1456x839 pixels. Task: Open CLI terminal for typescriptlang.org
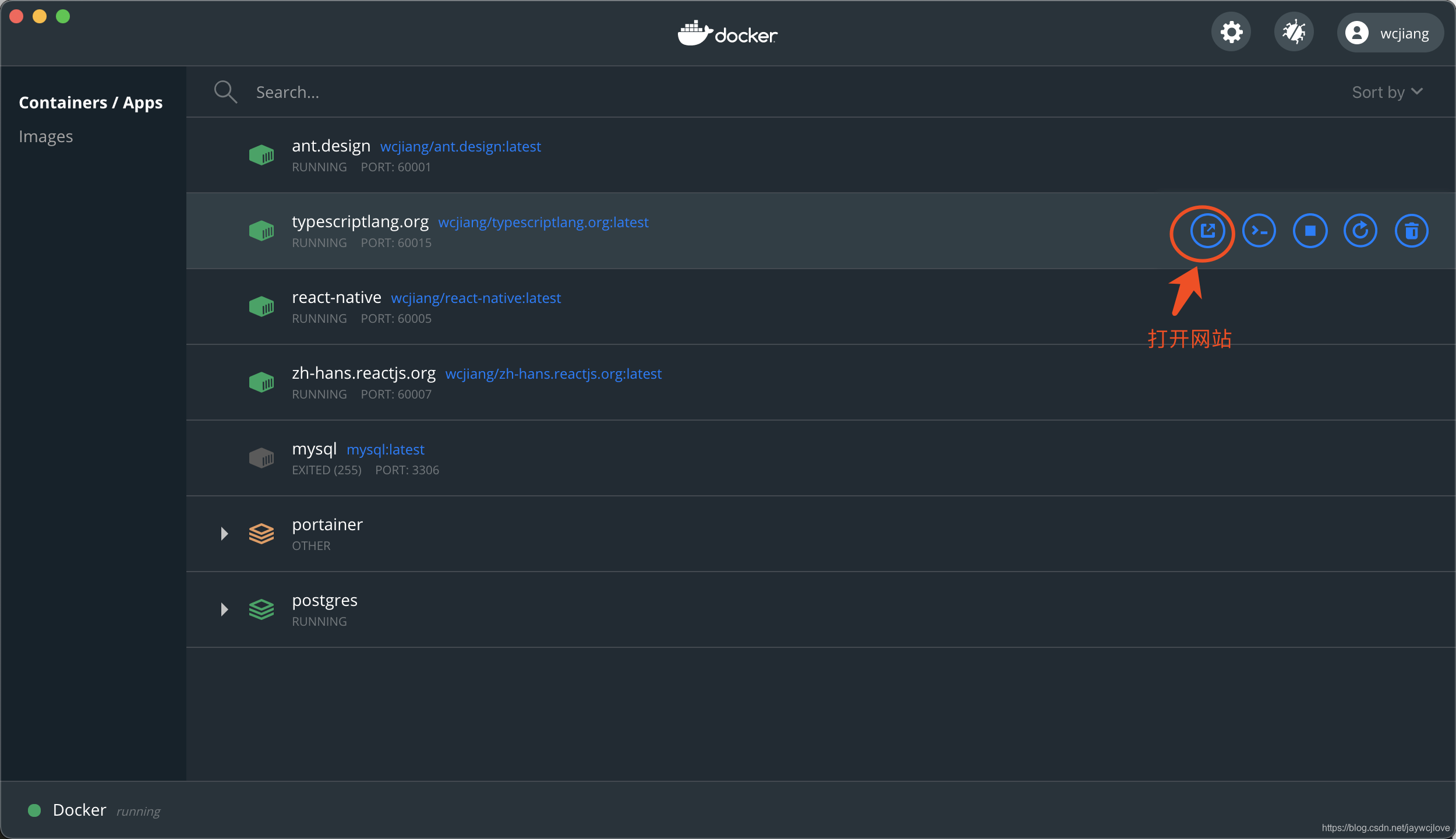[1259, 231]
